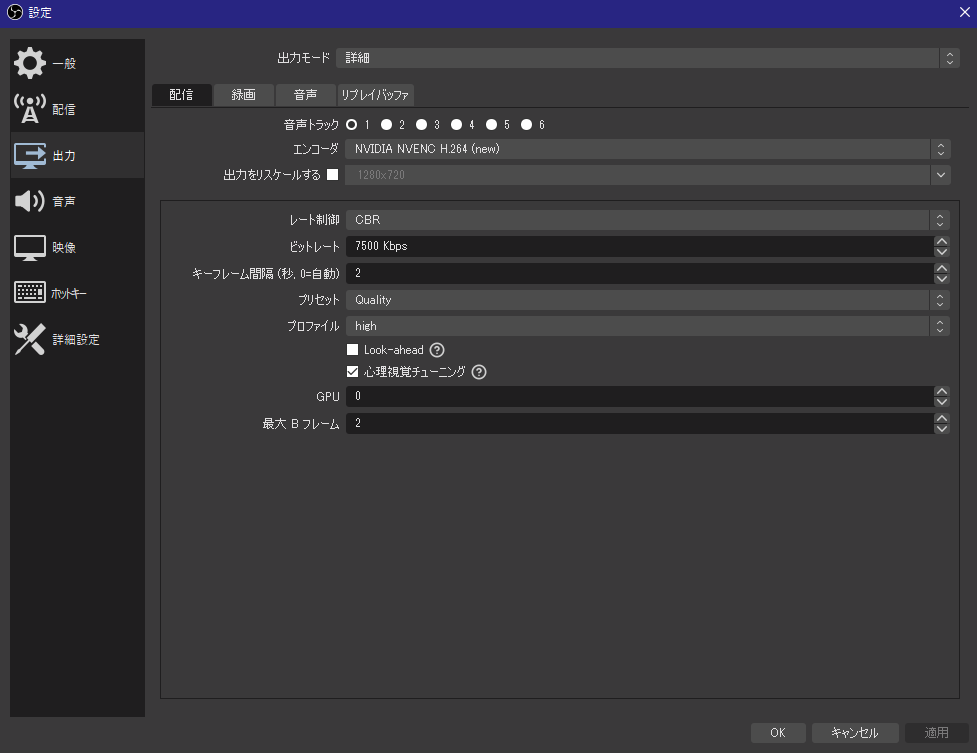Open 詳細設定 tools icon in sidebar
This screenshot has height=753, width=977.
30,339
